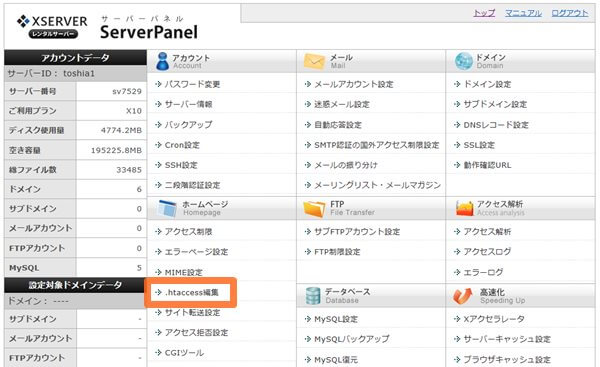Click the FTP section folder icon

point(314,209)
